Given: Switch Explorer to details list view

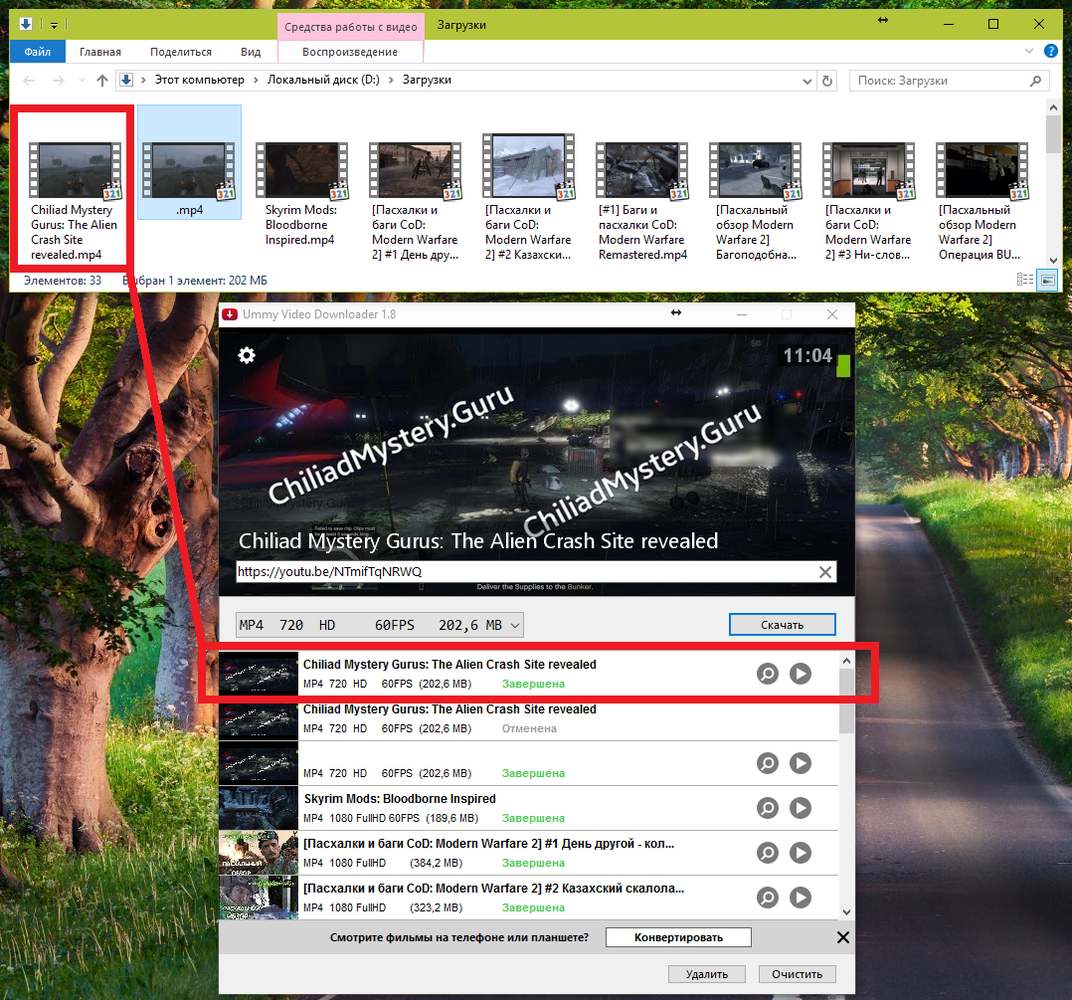Looking at the screenshot, I should click(x=1025, y=280).
